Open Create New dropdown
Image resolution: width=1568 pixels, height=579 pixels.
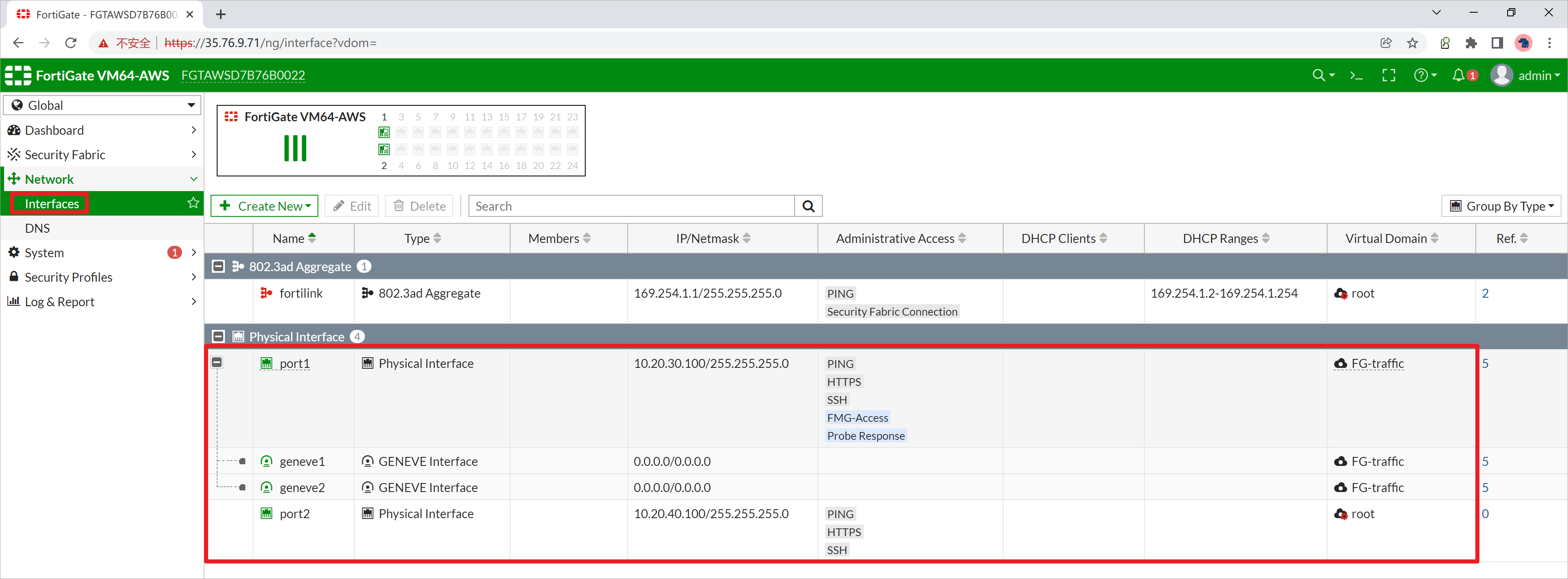pyautogui.click(x=265, y=206)
